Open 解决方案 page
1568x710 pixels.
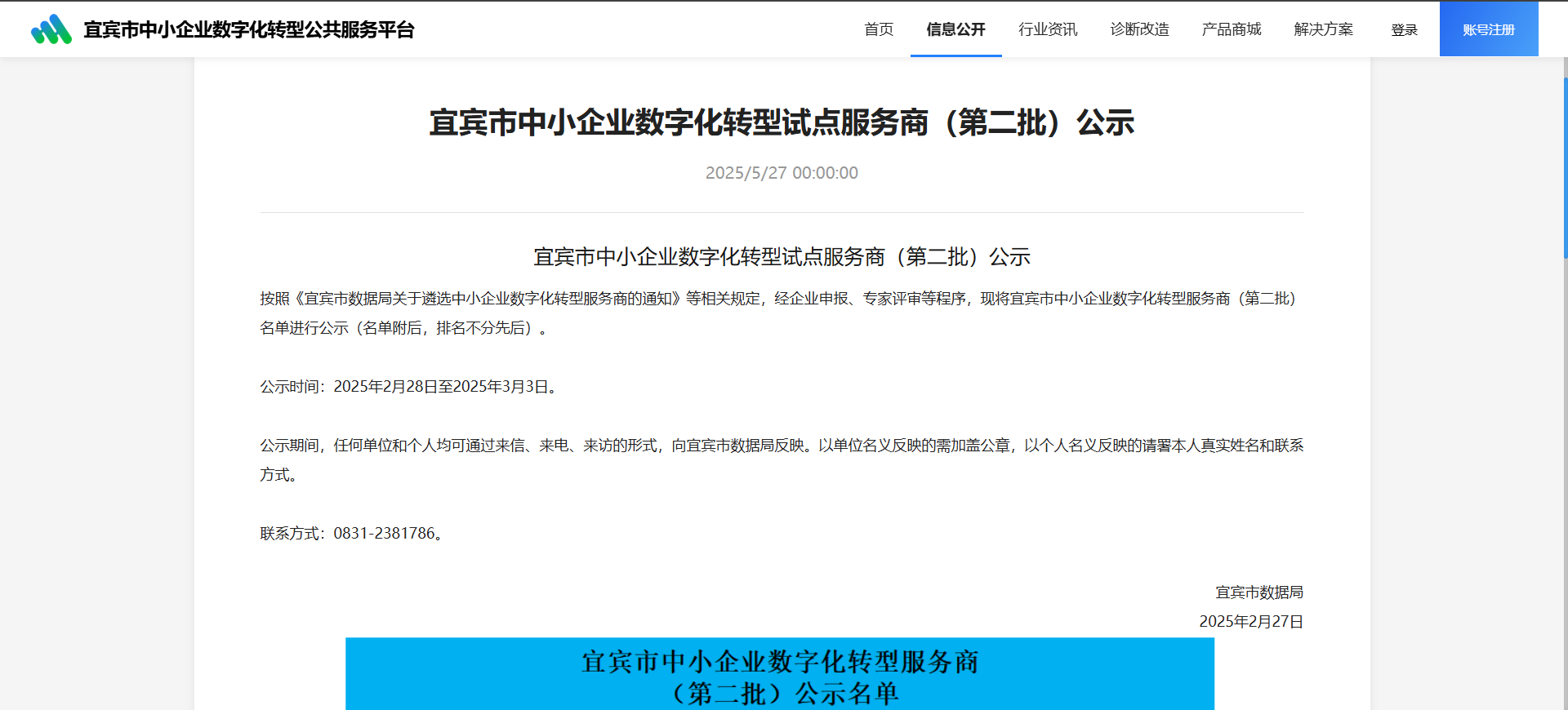tap(1324, 29)
